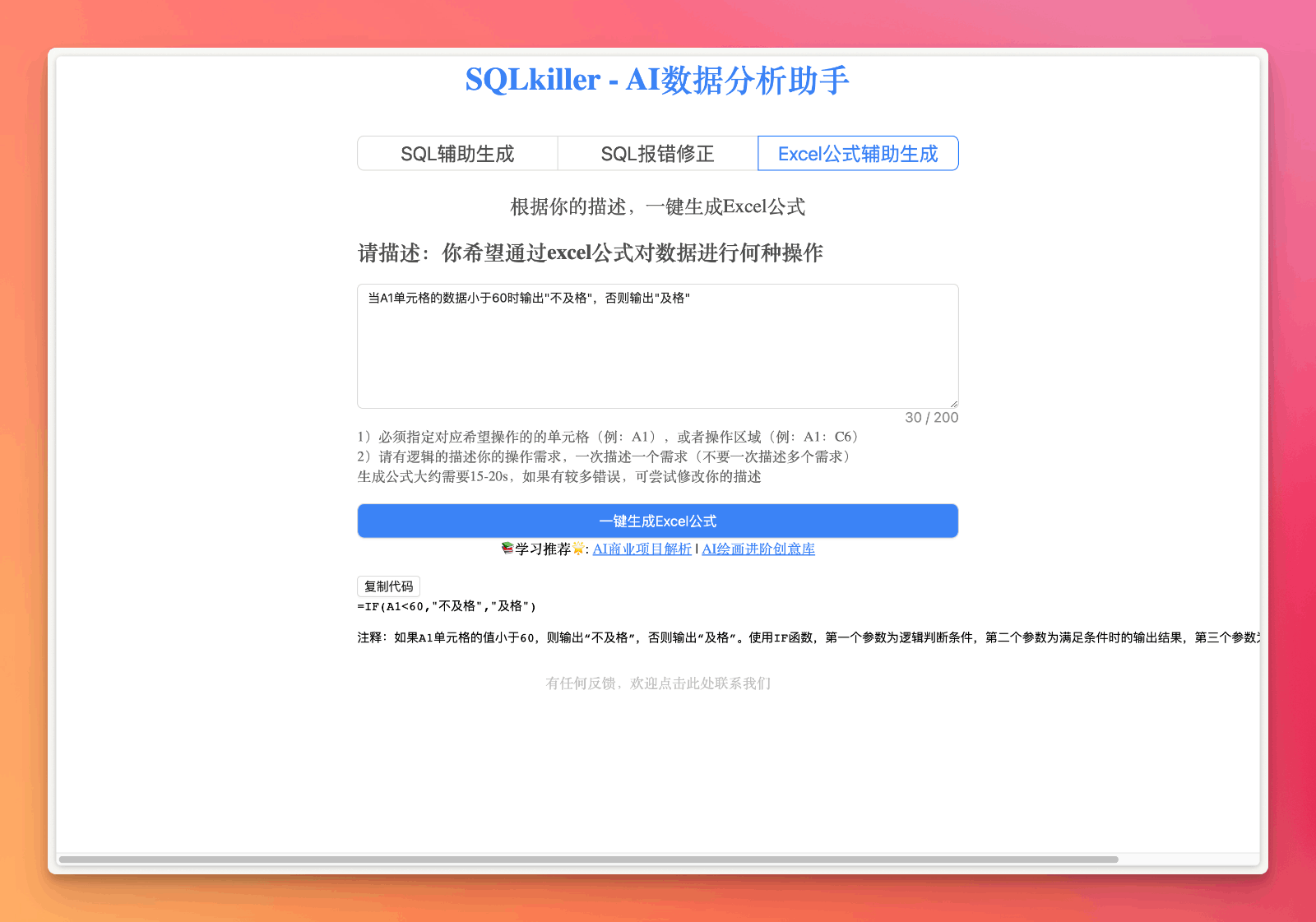Click the SQLkiller page title
Screen dimensions: 1316x922
tap(657, 80)
